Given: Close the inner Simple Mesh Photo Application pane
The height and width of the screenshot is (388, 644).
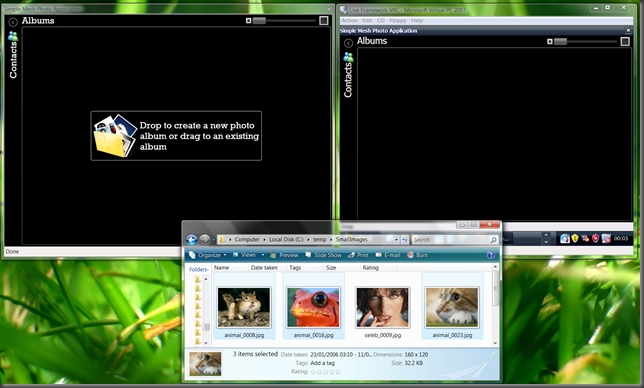Looking at the screenshot, I should [628, 30].
